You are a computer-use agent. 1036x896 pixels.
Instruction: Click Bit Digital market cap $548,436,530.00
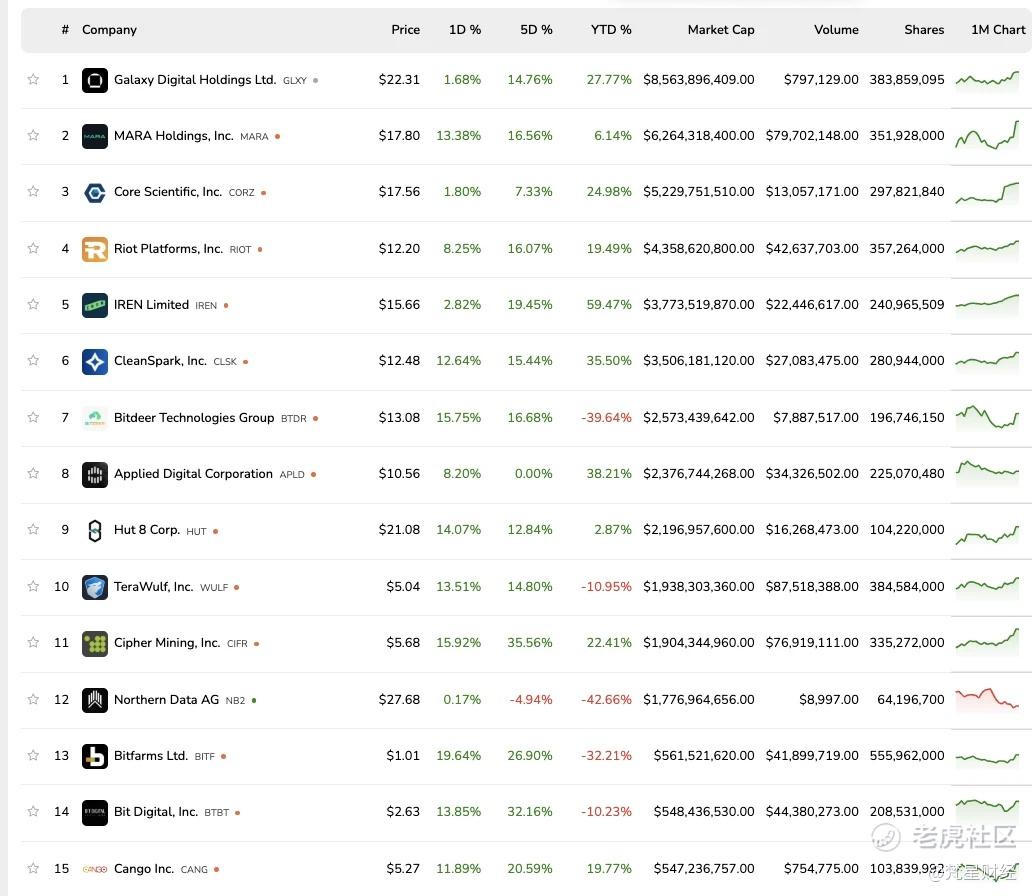(704, 812)
